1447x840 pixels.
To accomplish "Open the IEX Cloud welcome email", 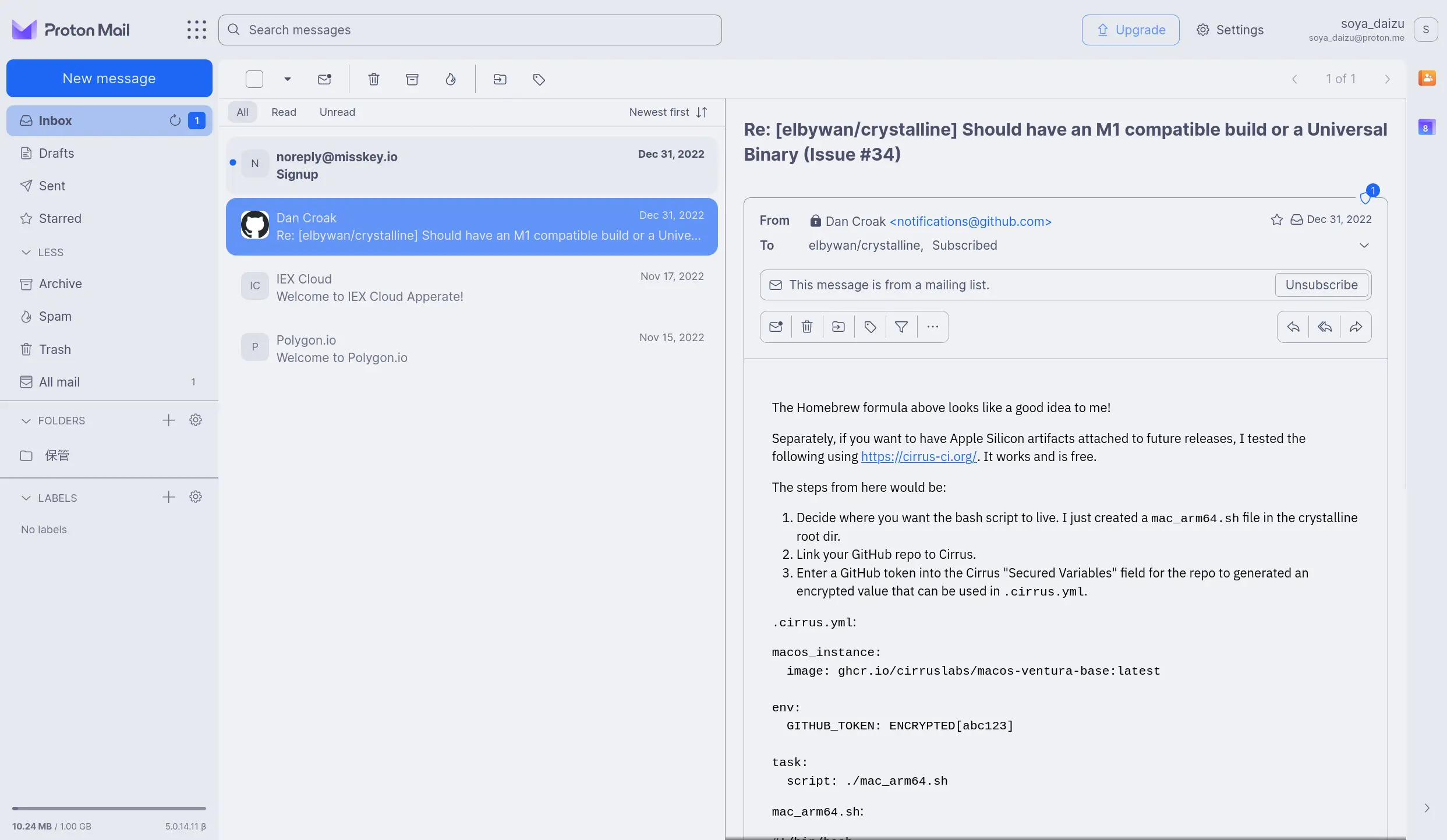I will (x=472, y=288).
